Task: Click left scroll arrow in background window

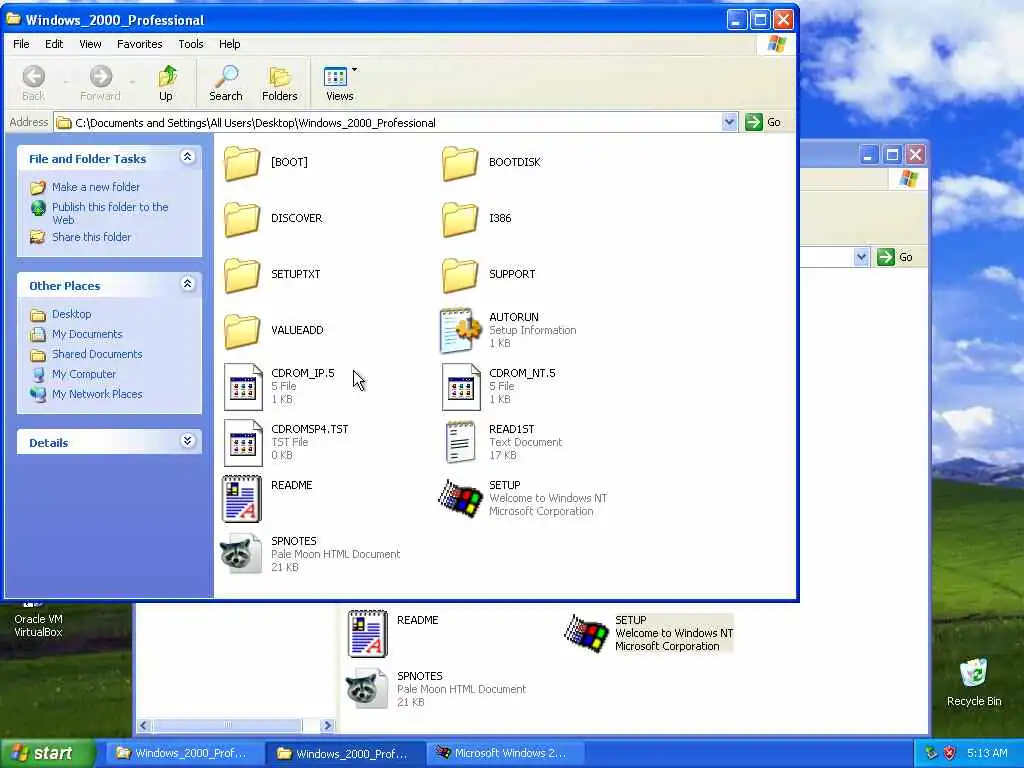Action: tap(144, 726)
